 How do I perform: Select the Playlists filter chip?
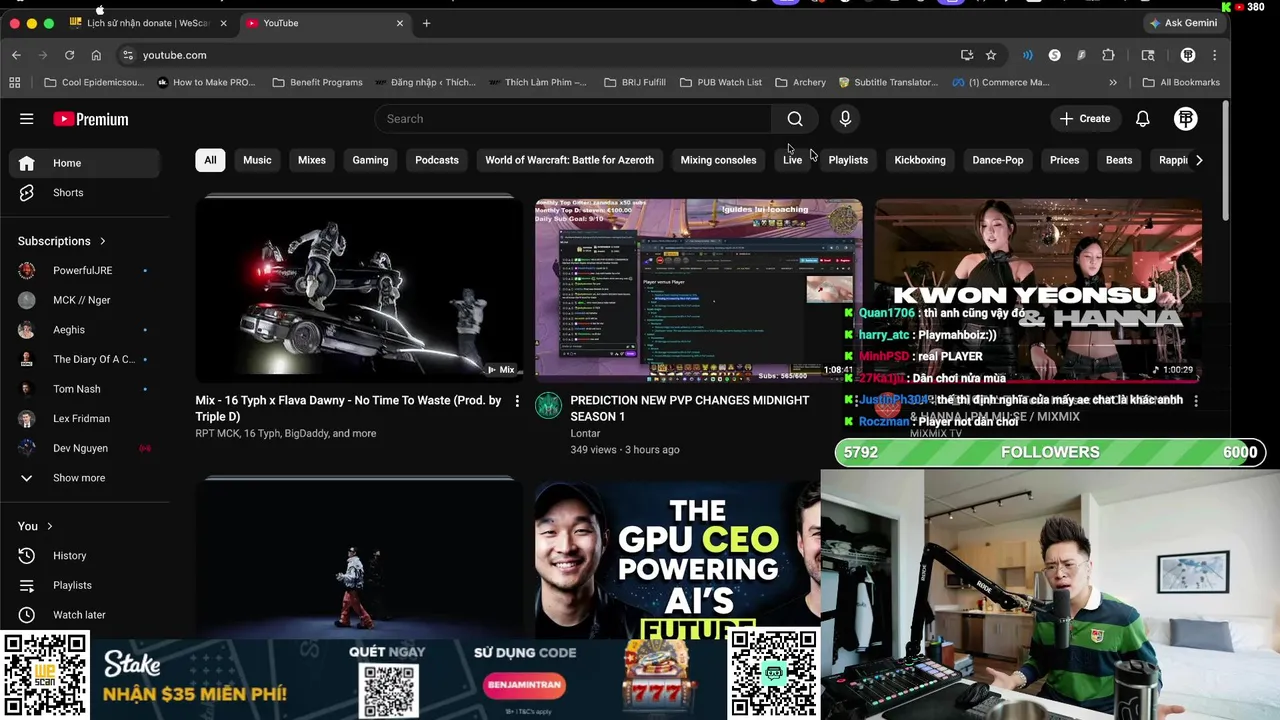pos(848,160)
